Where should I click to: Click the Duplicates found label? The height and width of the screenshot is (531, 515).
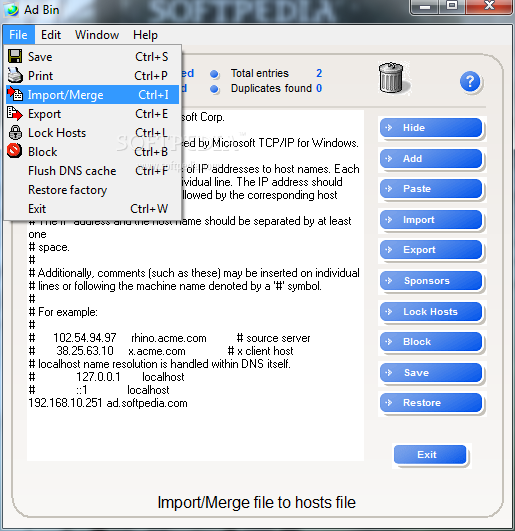point(271,88)
